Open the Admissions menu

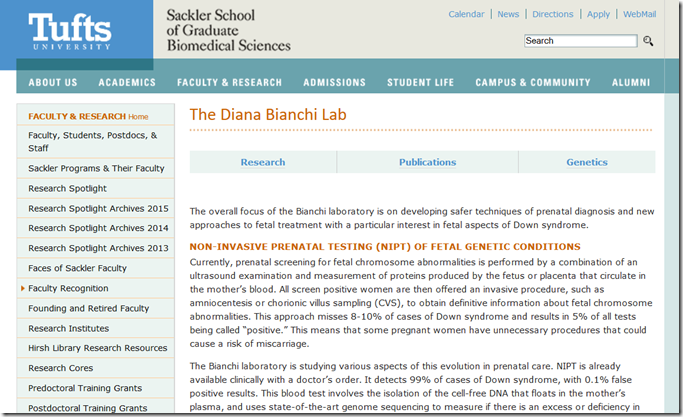pos(334,82)
